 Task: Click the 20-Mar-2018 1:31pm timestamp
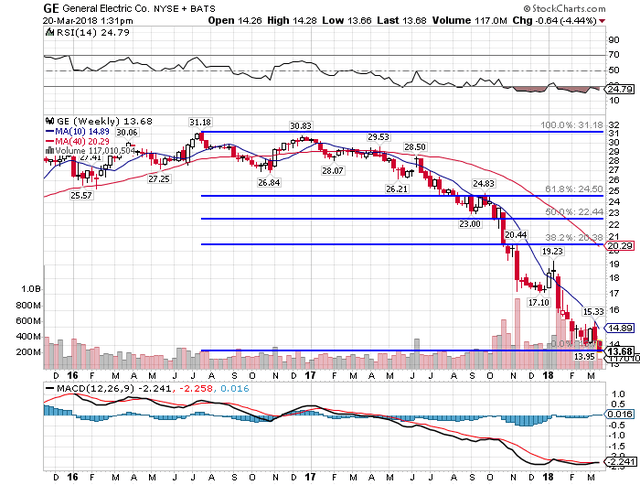pyautogui.click(x=88, y=21)
